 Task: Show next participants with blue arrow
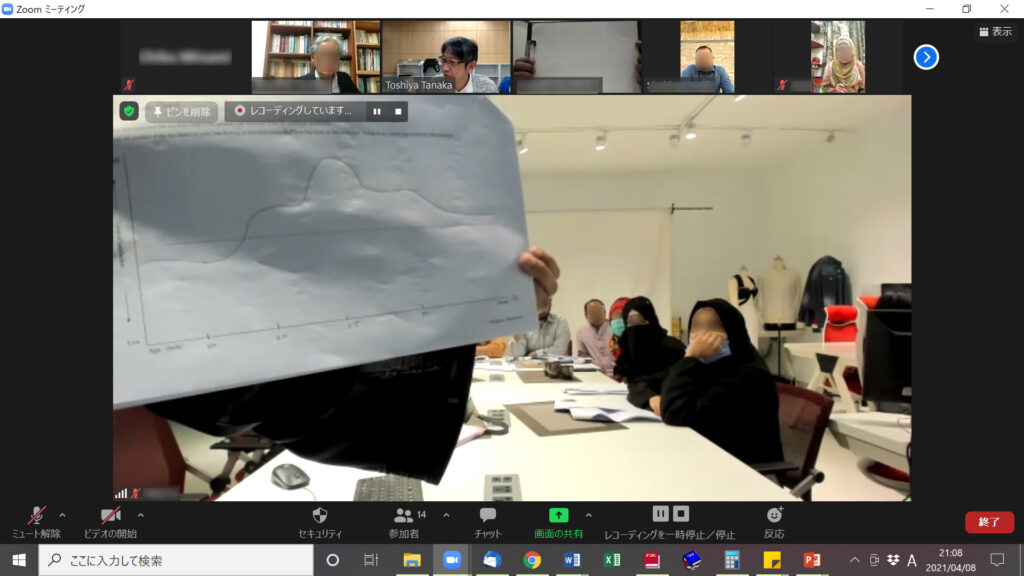click(926, 57)
